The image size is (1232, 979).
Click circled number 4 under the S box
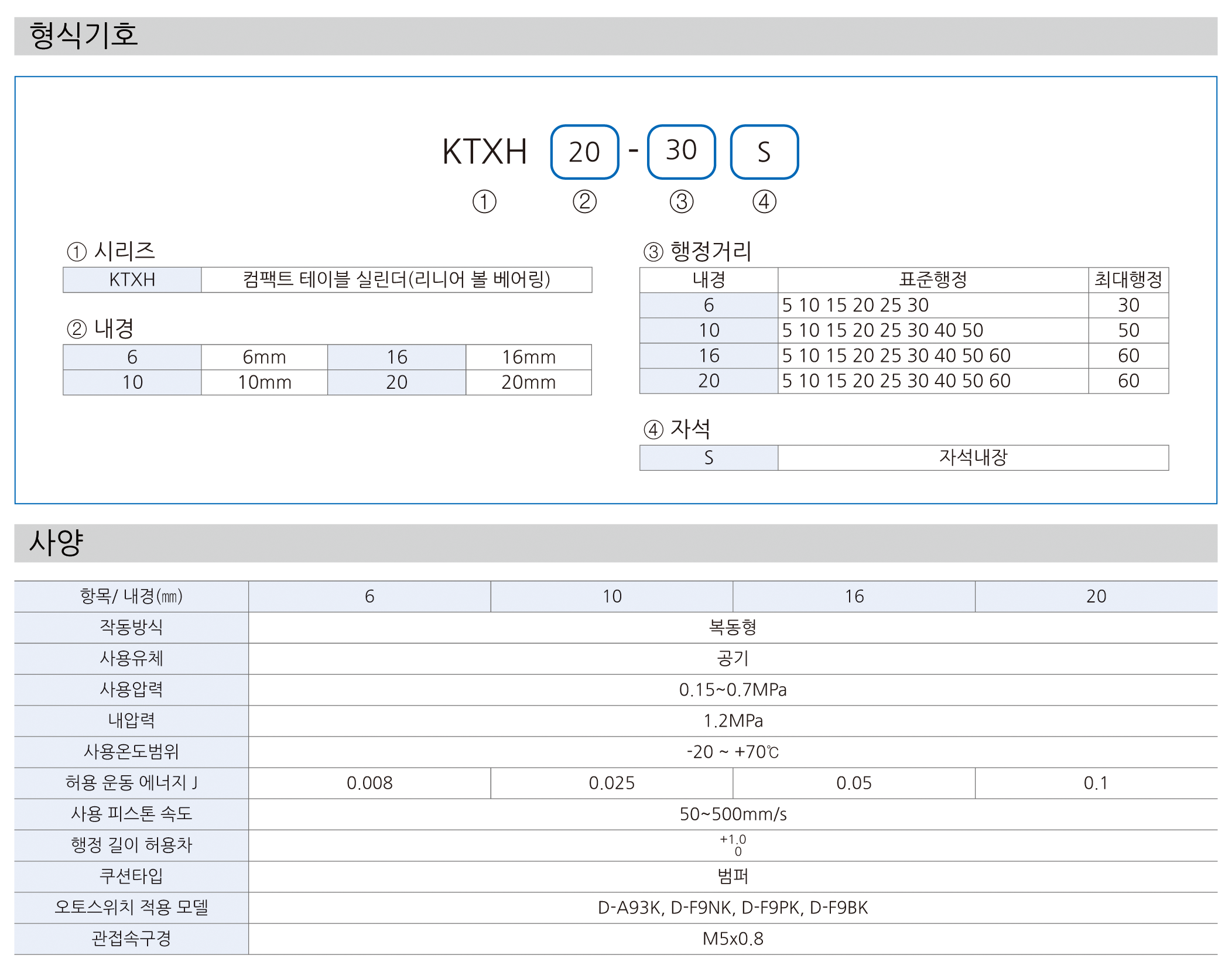(764, 202)
